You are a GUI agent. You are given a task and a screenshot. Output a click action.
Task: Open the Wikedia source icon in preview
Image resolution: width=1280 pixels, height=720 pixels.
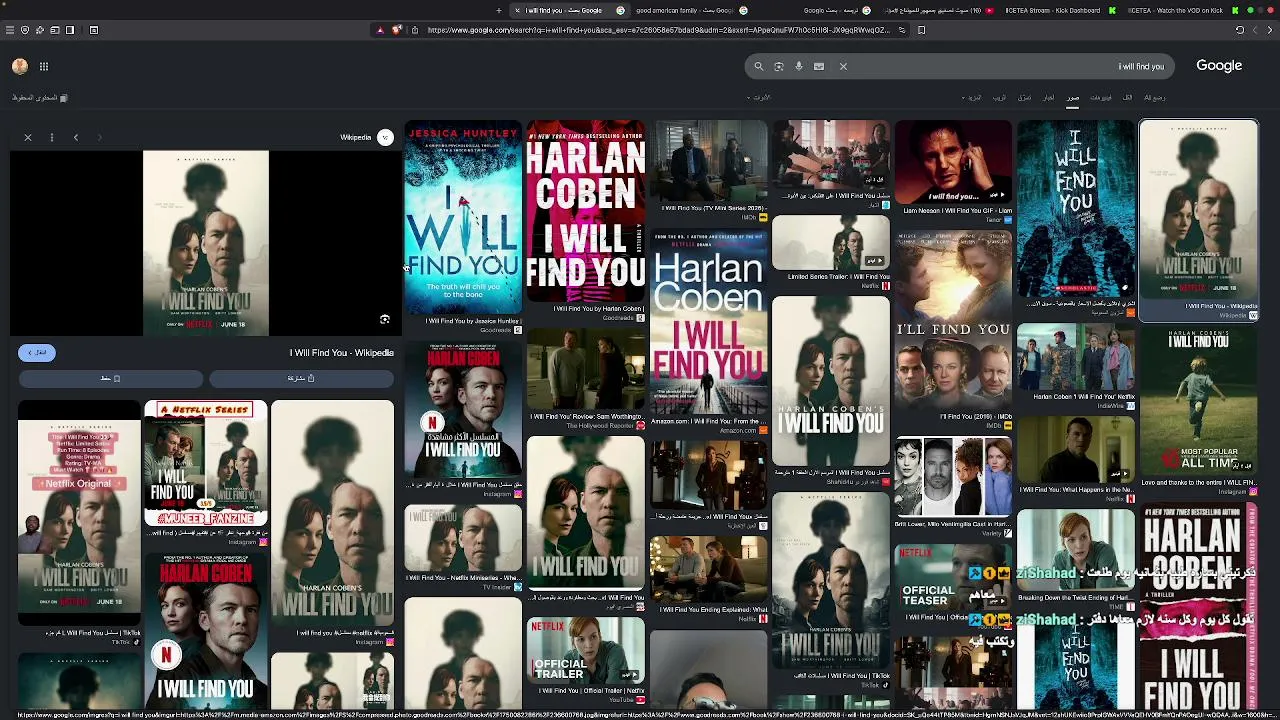click(385, 137)
